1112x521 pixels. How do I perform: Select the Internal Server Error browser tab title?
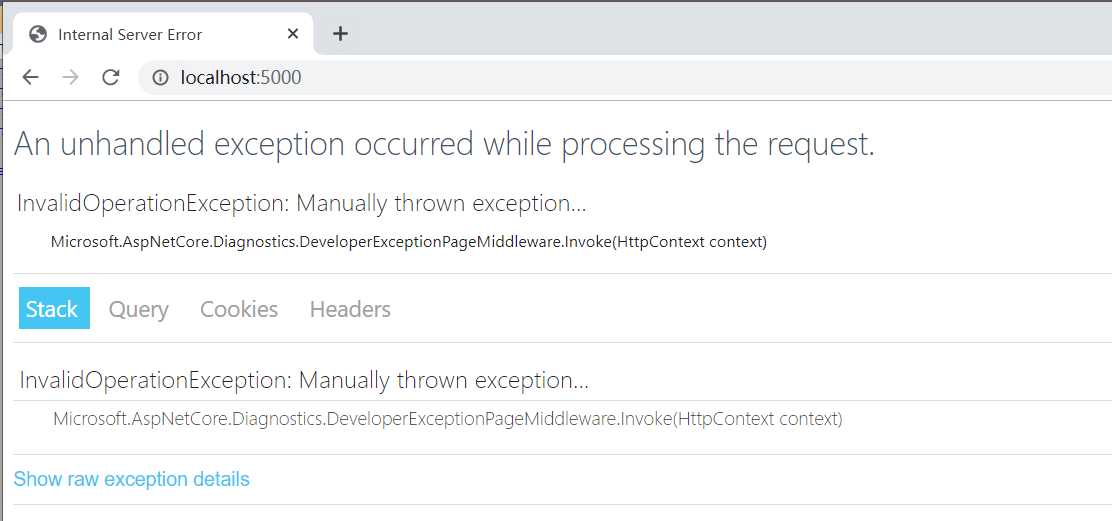[130, 34]
